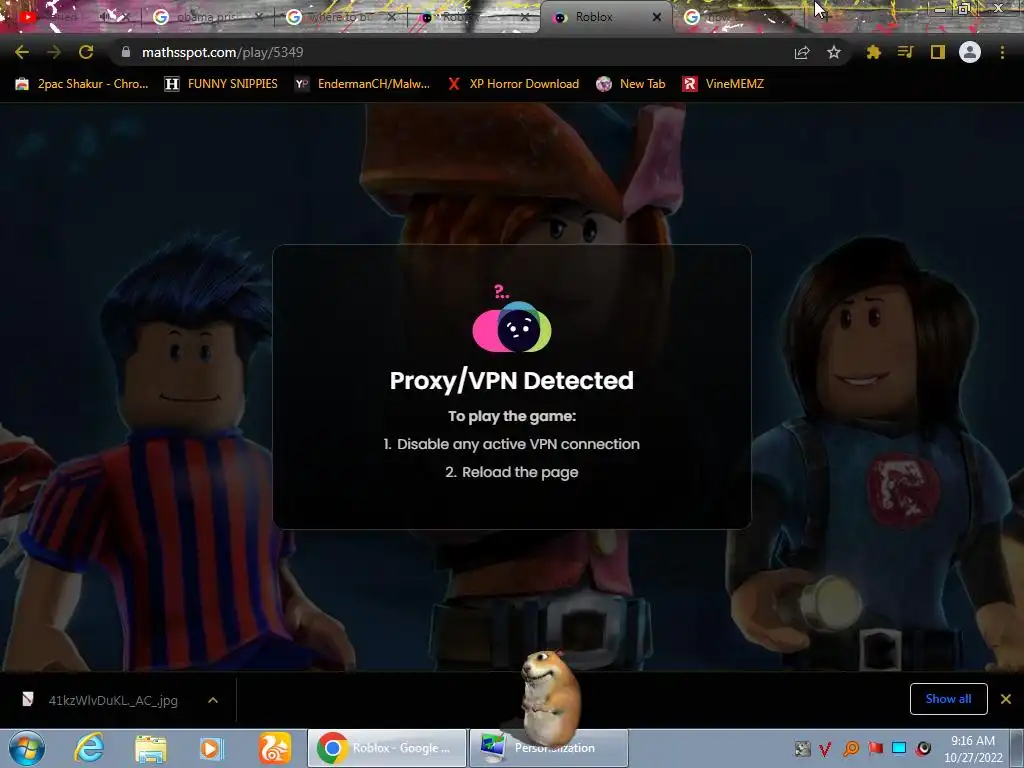1024x768 pixels.
Task: Click the forward navigation arrow
Action: pos(54,52)
